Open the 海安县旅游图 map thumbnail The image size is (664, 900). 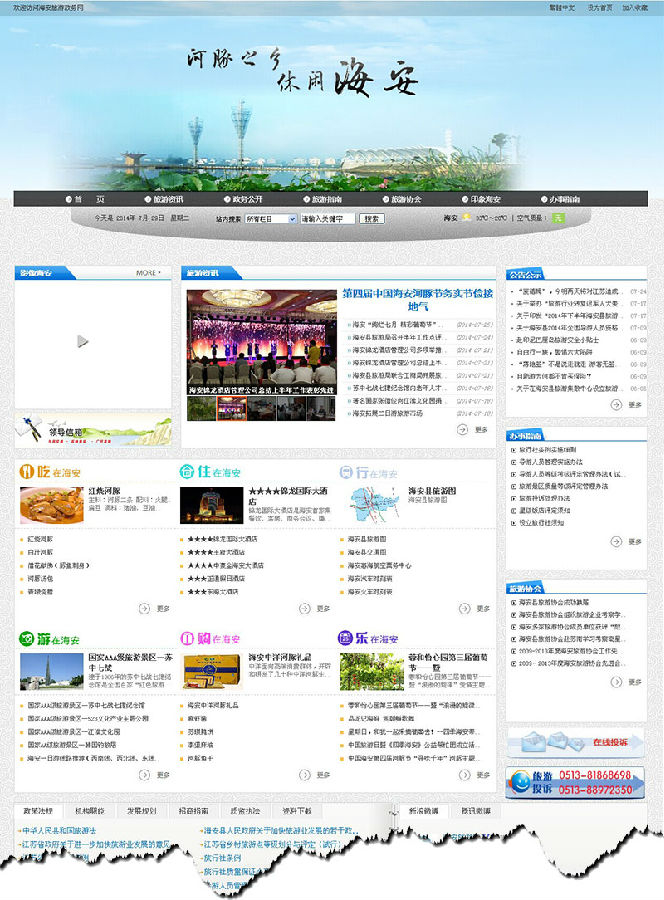[371, 505]
